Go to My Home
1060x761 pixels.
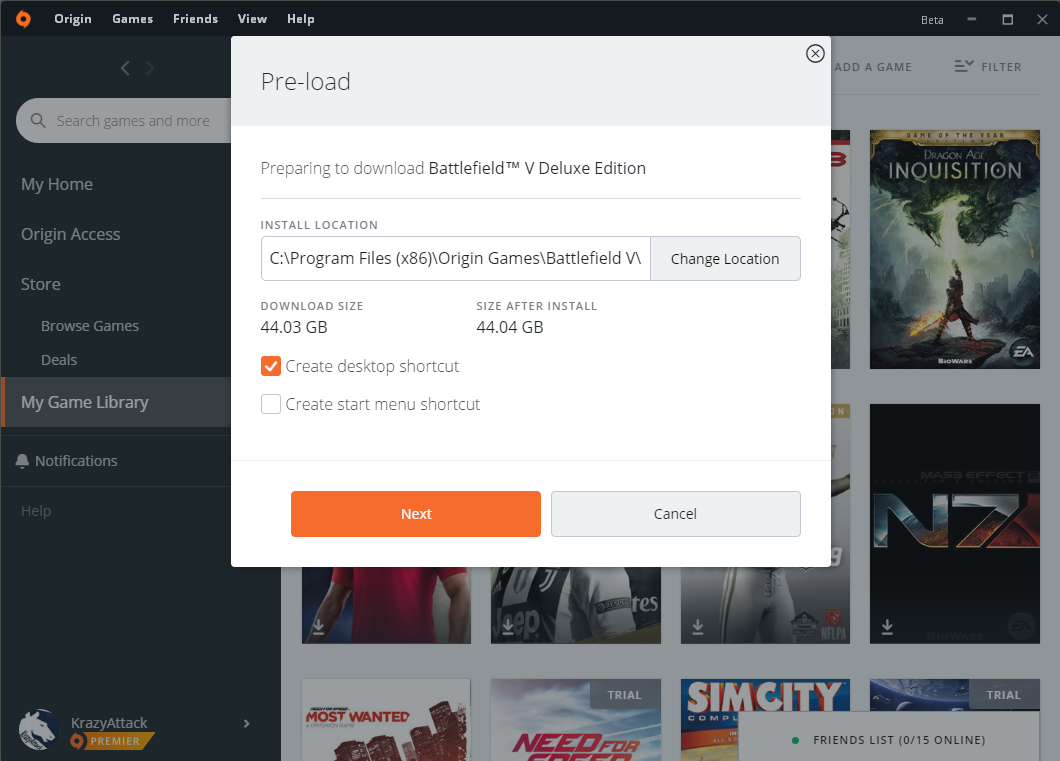point(57,184)
